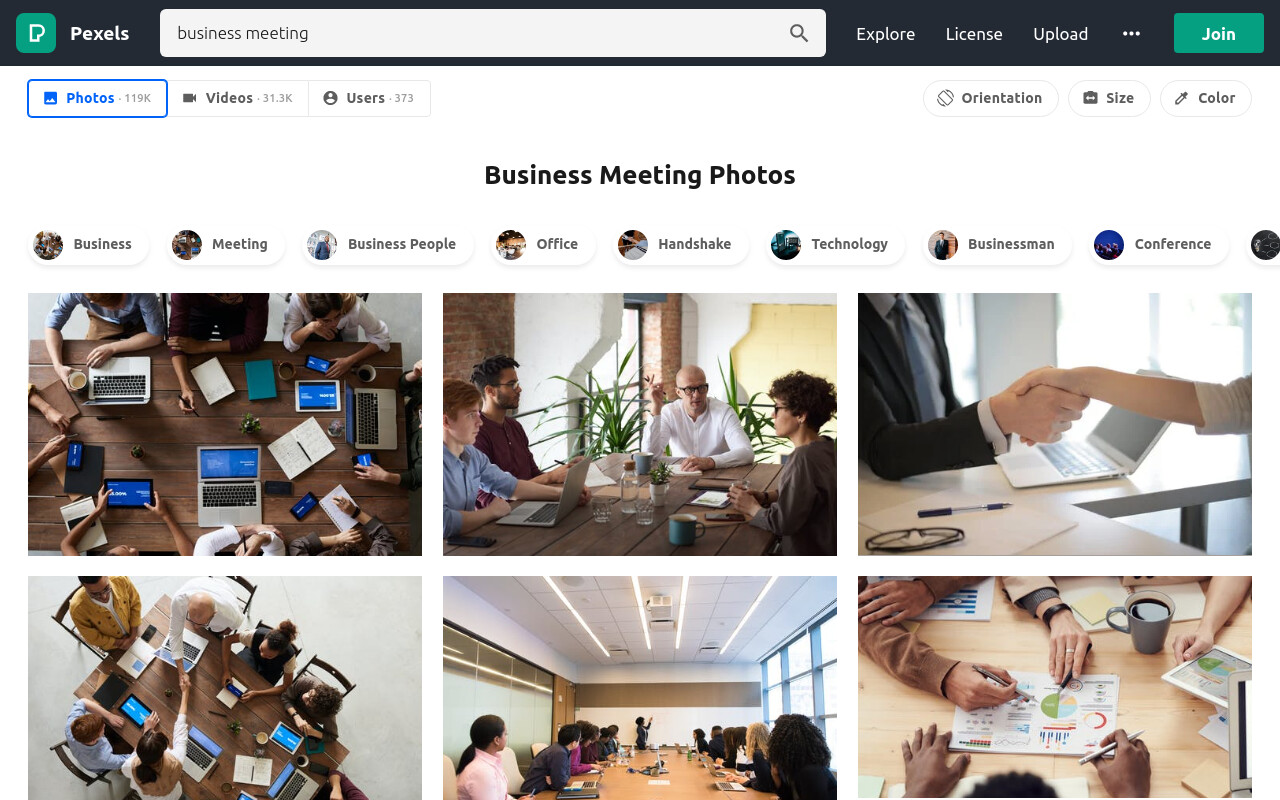Click the search magnifier icon
This screenshot has width=1280, height=800.
pyautogui.click(x=799, y=33)
